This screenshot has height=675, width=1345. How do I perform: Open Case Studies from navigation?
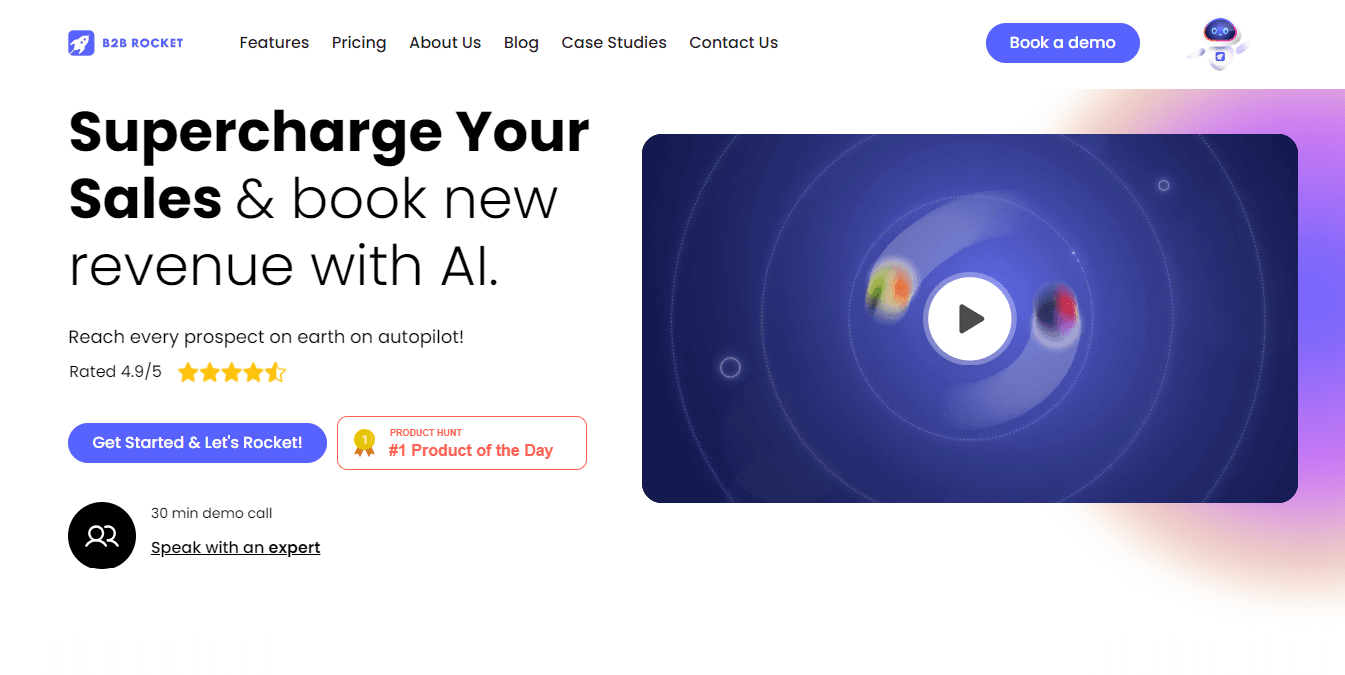click(614, 43)
